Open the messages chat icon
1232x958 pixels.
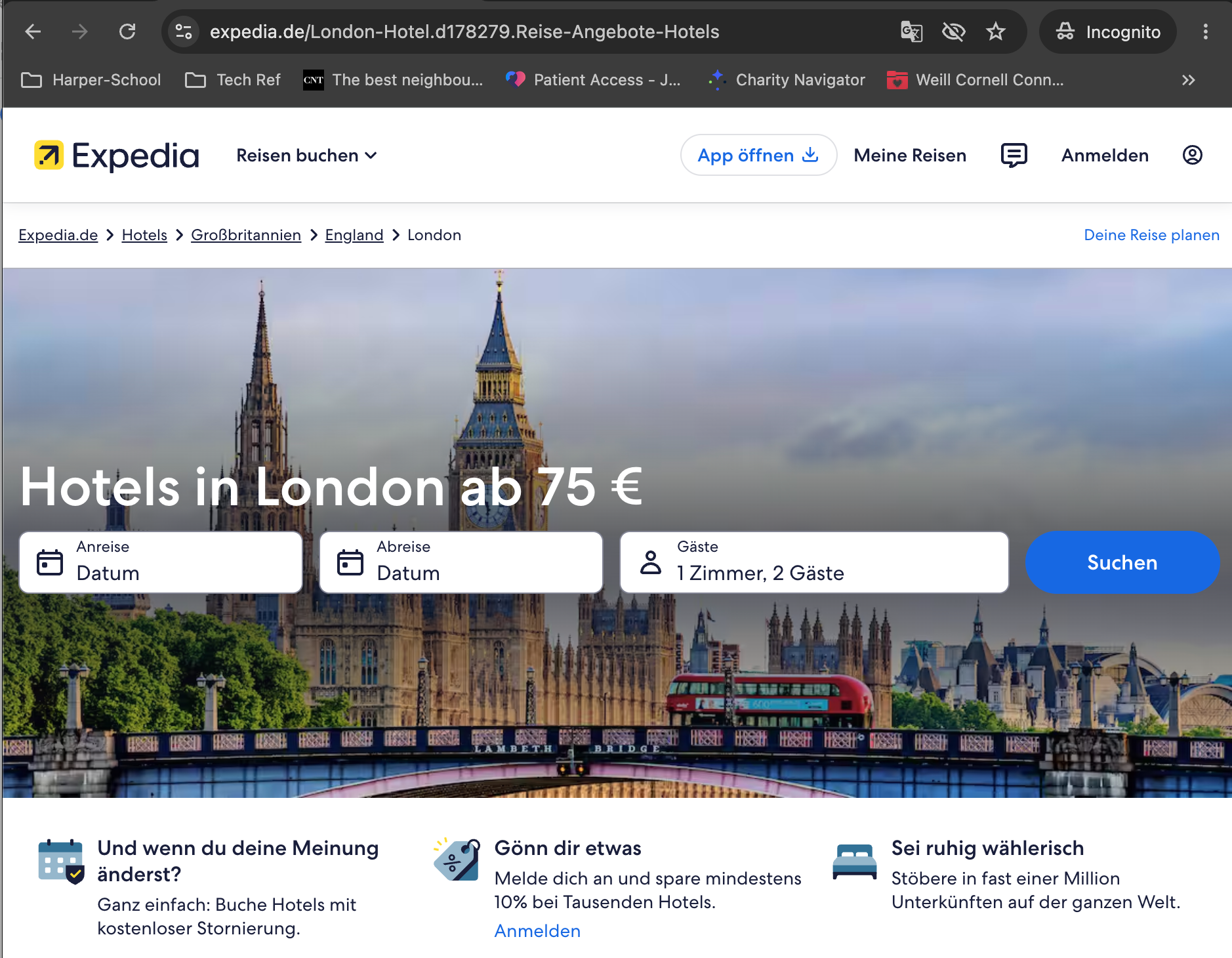1014,156
